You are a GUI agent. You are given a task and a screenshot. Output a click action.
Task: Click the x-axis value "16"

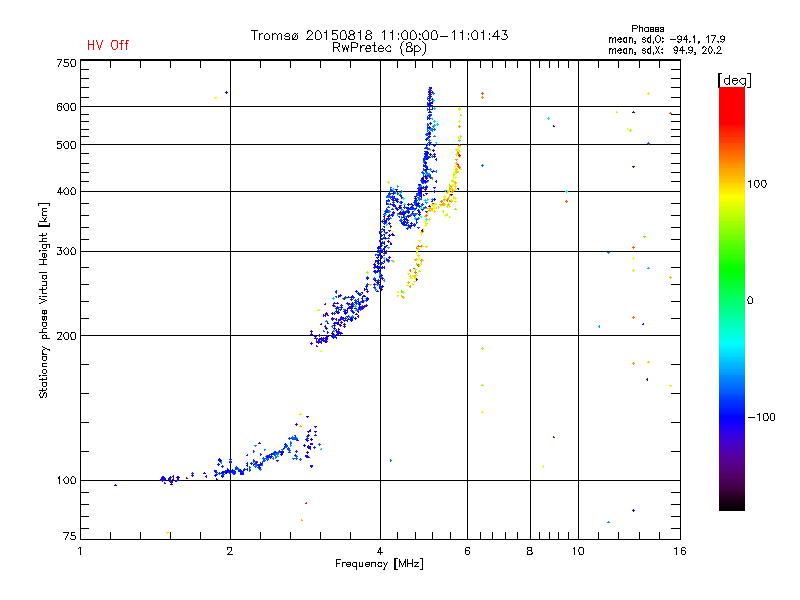click(680, 551)
